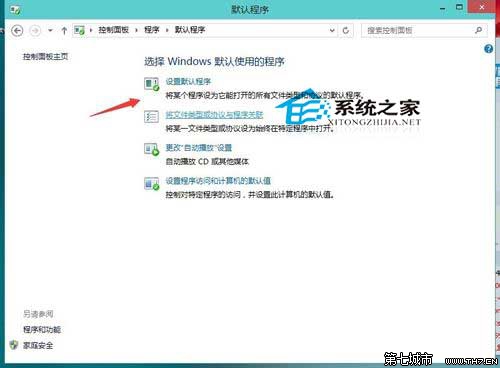Select 程序 in the breadcrumb path

152,30
